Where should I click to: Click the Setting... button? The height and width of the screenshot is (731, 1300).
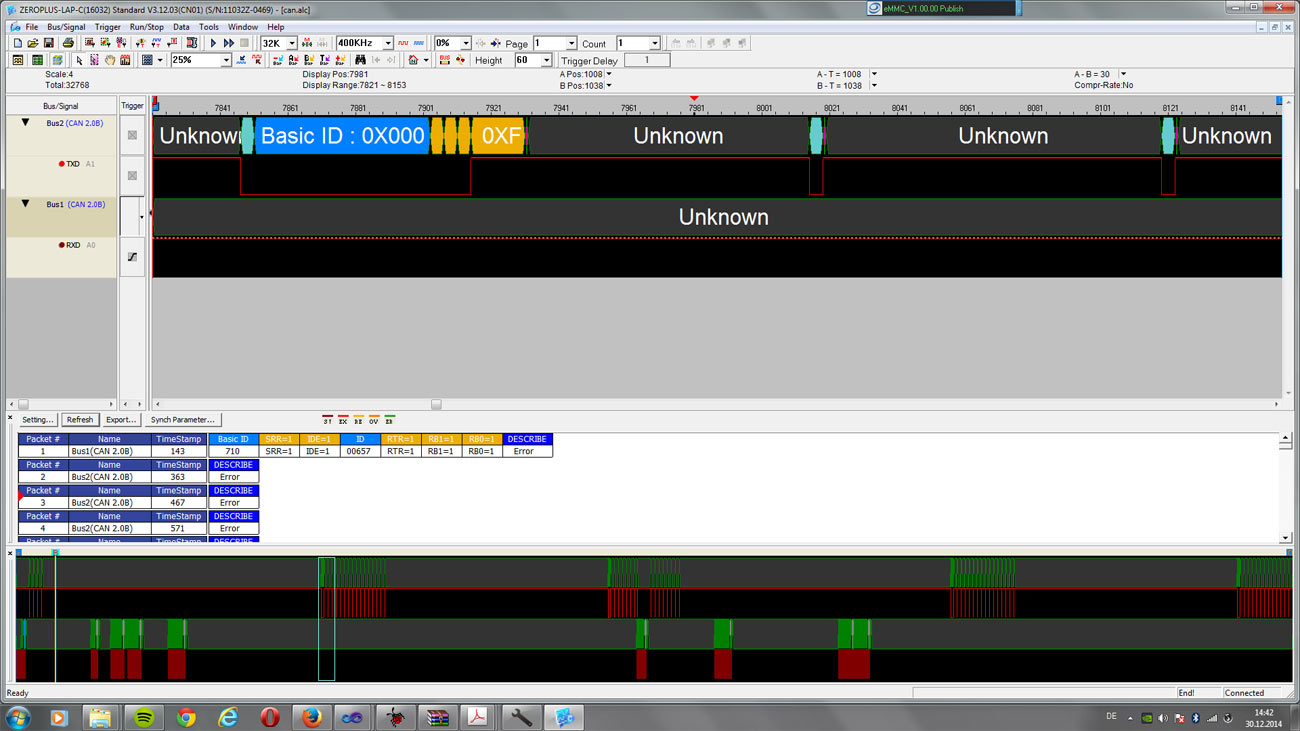(x=38, y=420)
